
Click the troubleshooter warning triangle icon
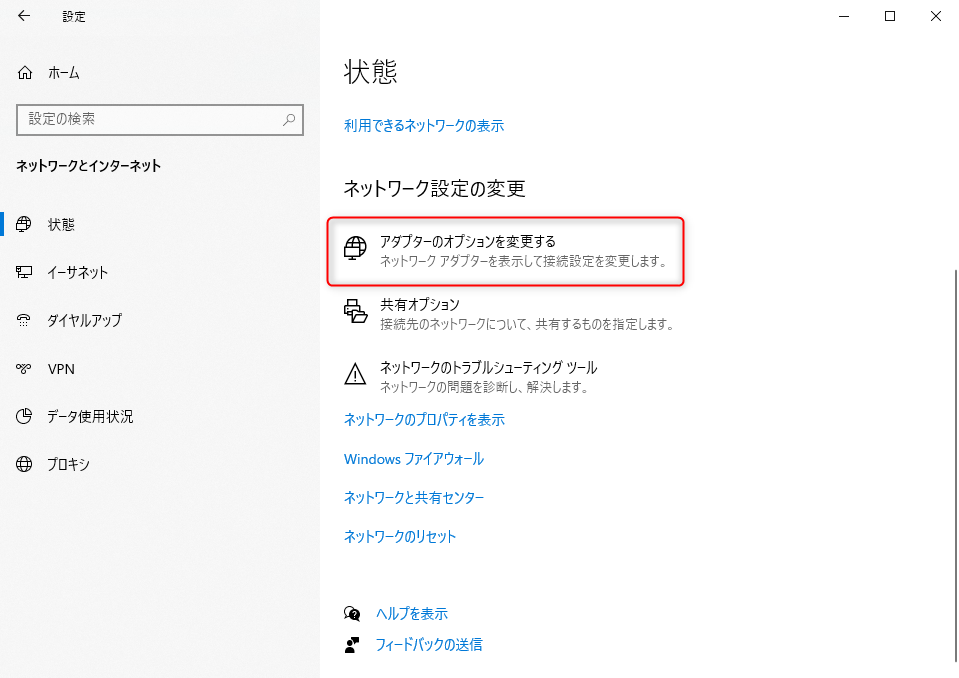click(x=355, y=374)
